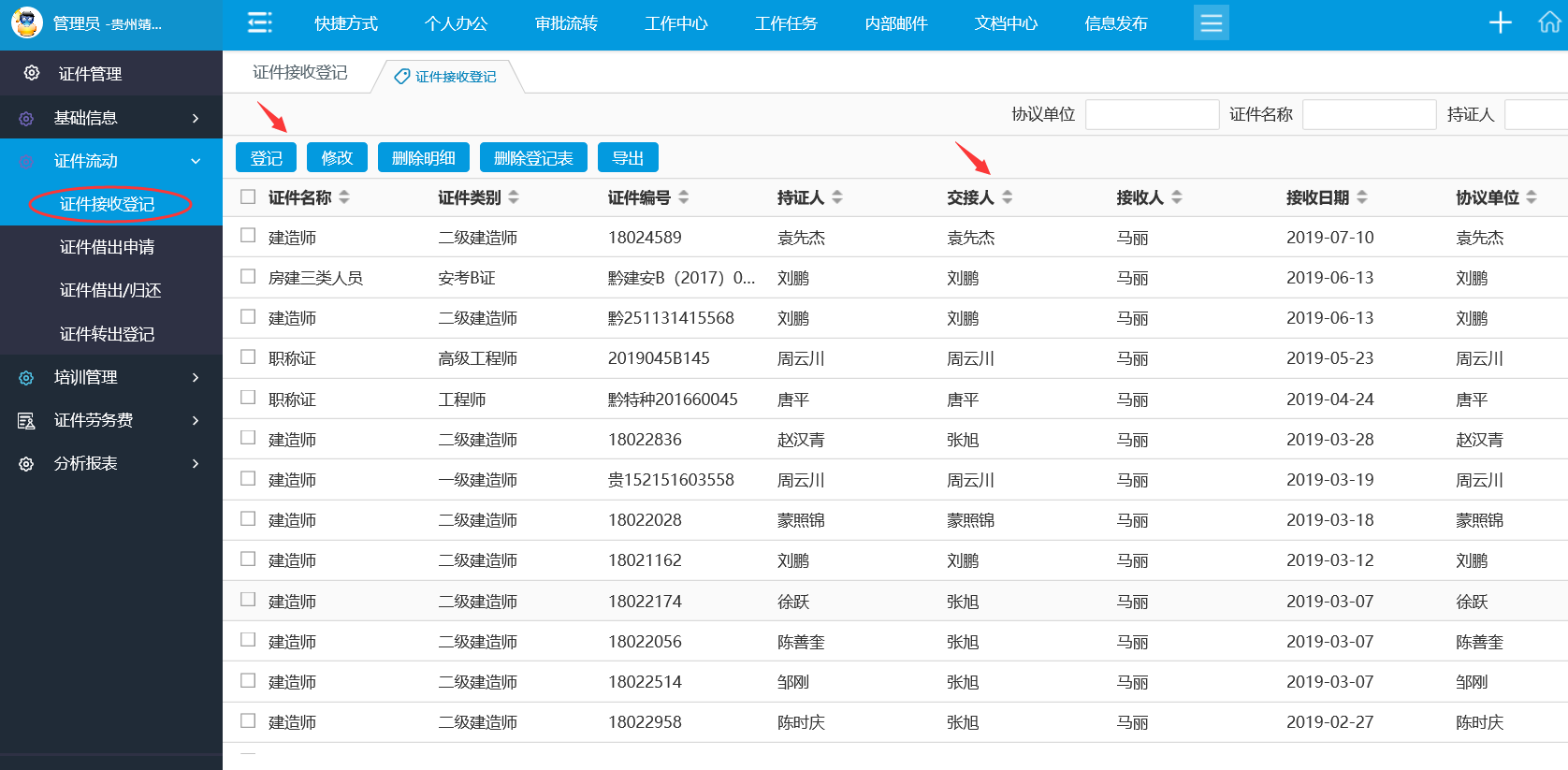Sort by 交接人 column sort icon
The height and width of the screenshot is (770, 1568).
pos(1008,197)
